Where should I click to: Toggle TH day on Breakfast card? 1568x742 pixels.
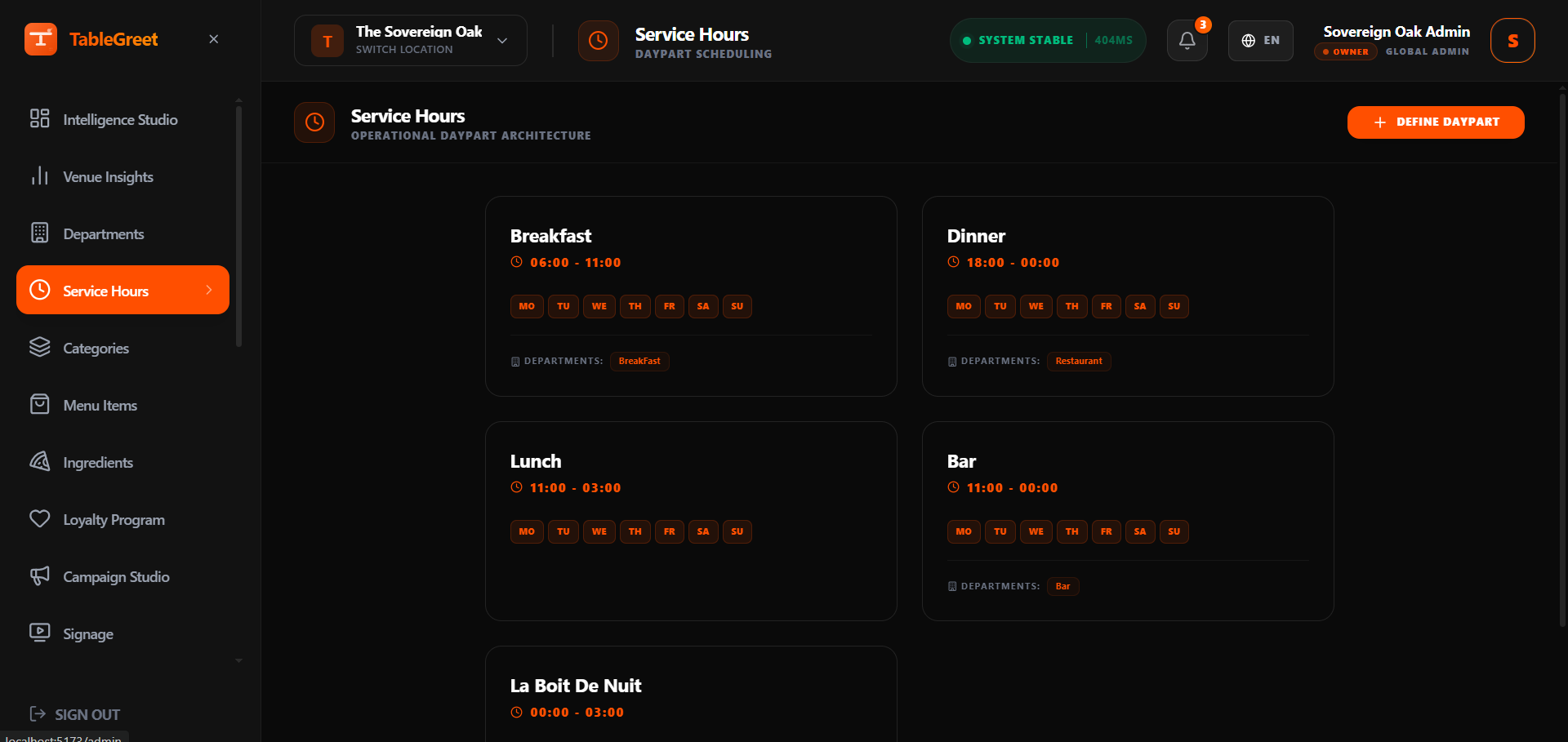pyautogui.click(x=635, y=306)
